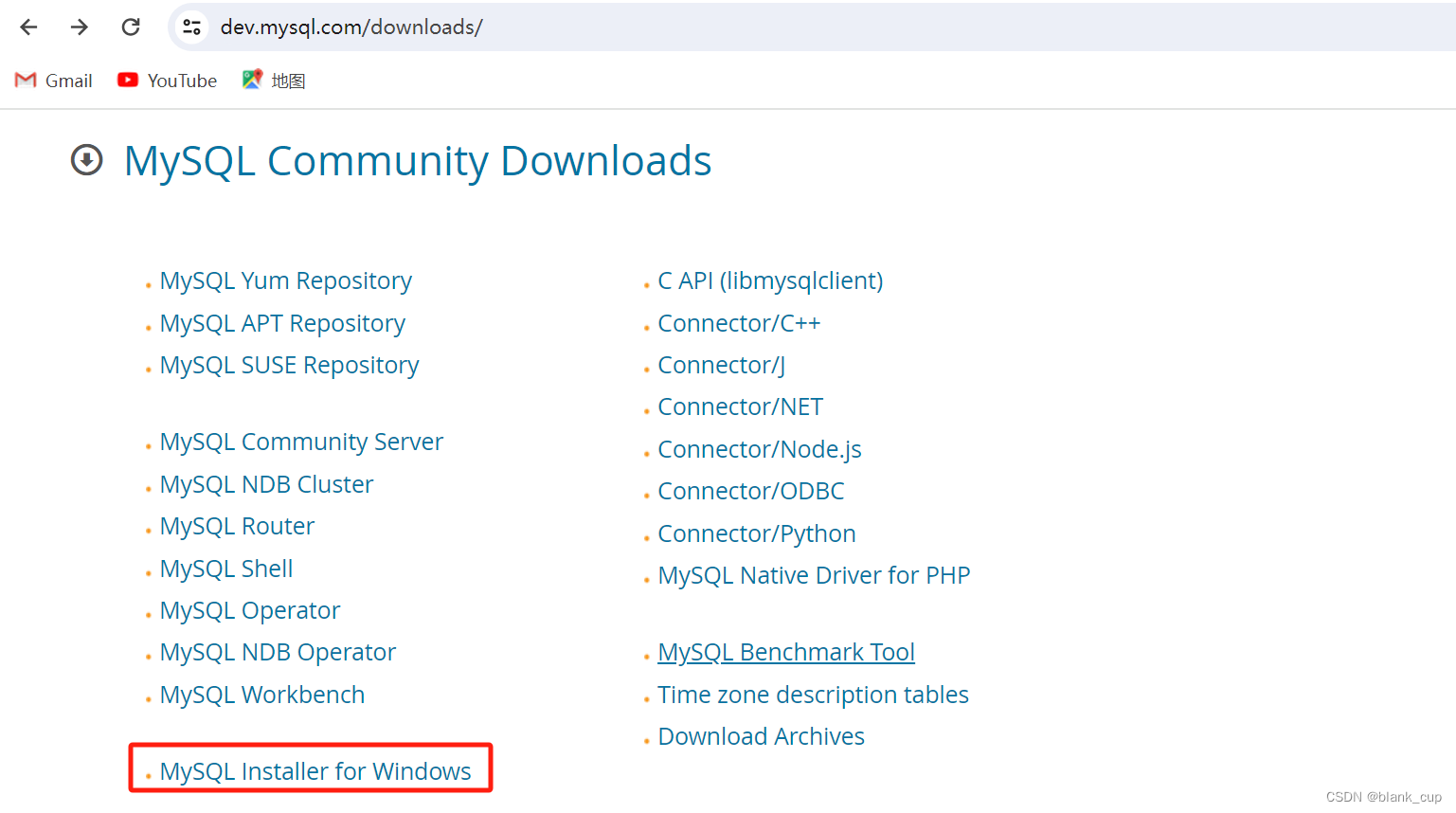Open MySQL Installer for Windows link
Viewport: 1456px width, 813px height.
[x=315, y=771]
